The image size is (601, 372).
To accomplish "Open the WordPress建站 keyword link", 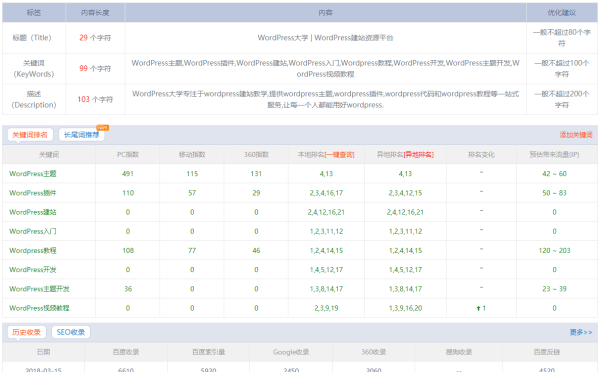I will coord(33,212).
